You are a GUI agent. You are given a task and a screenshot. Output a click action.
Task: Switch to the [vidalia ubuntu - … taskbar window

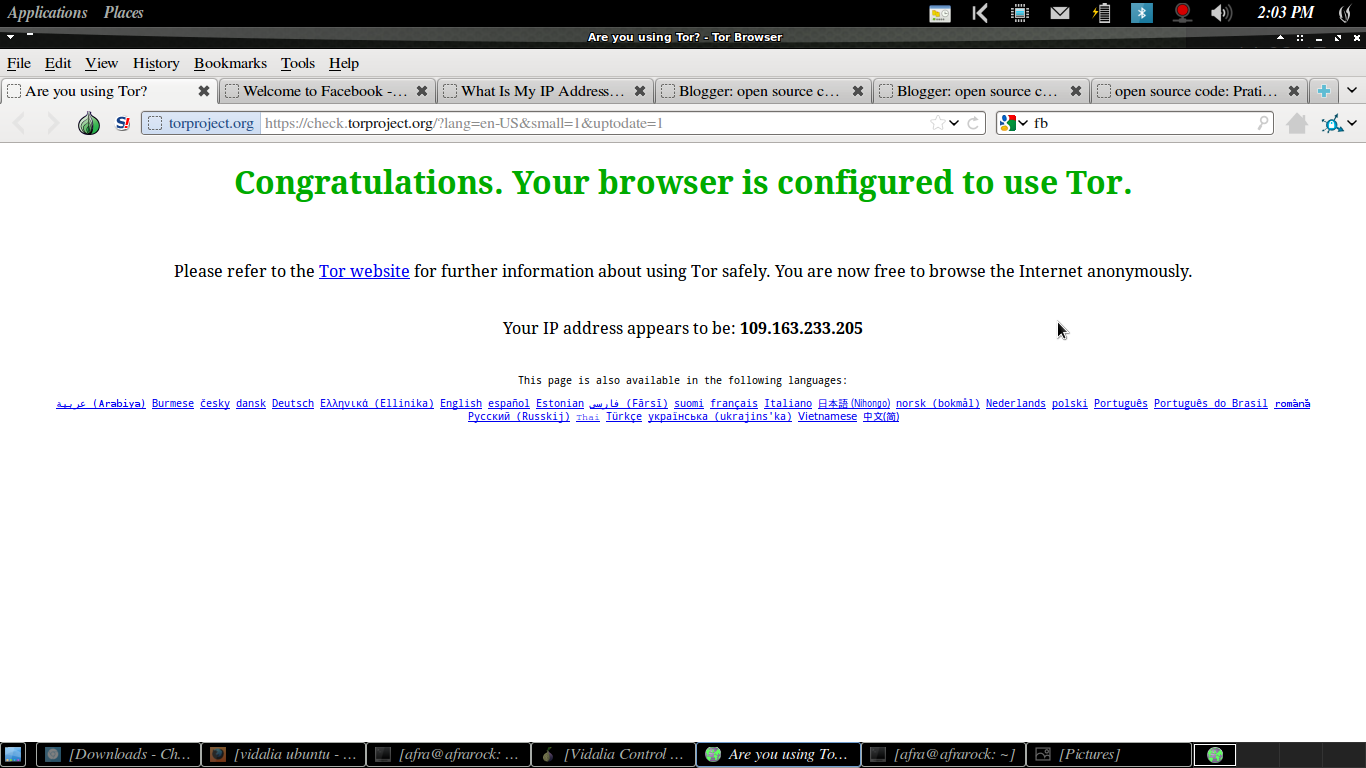coord(283,755)
